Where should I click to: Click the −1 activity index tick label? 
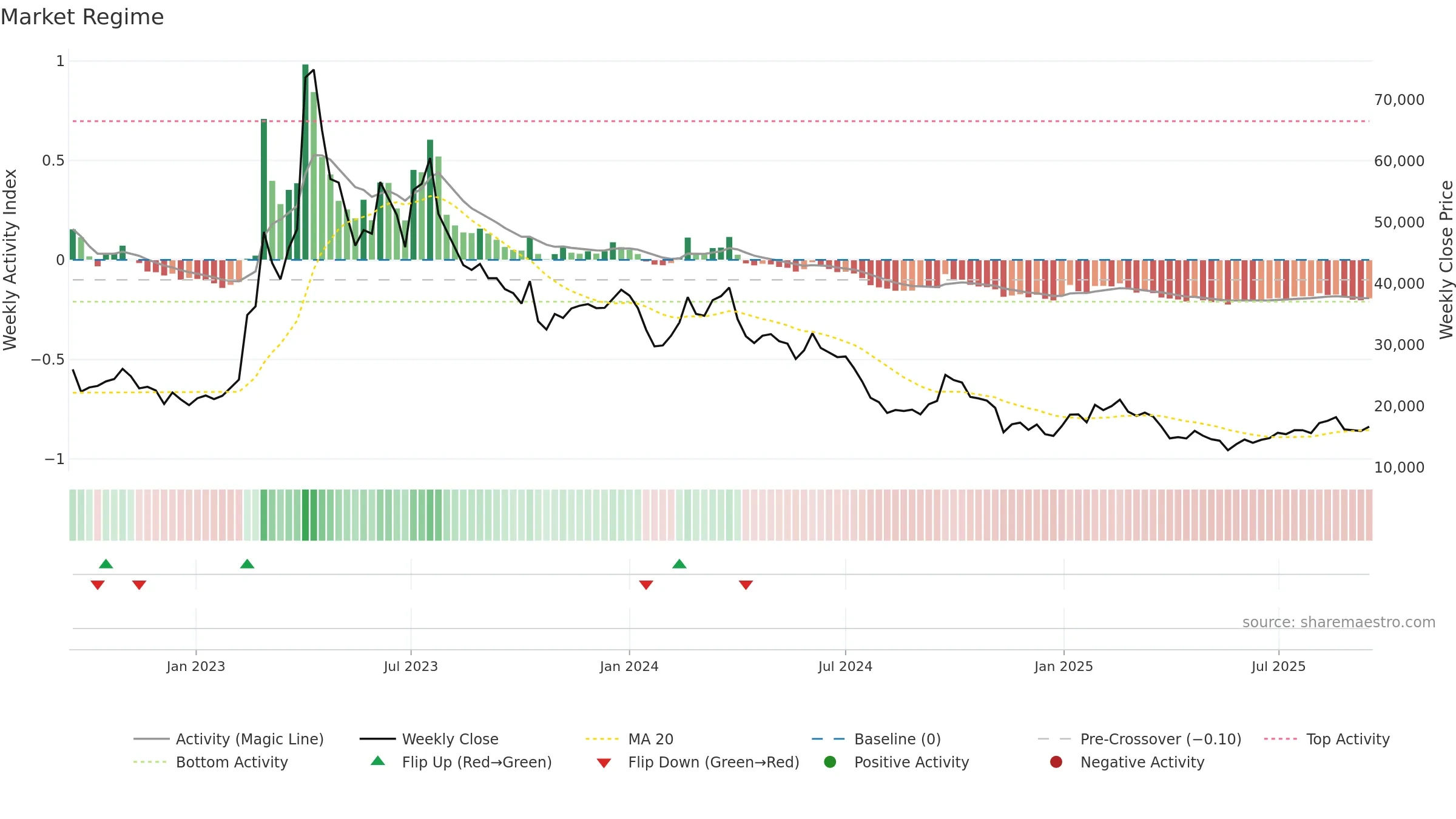pyautogui.click(x=55, y=459)
